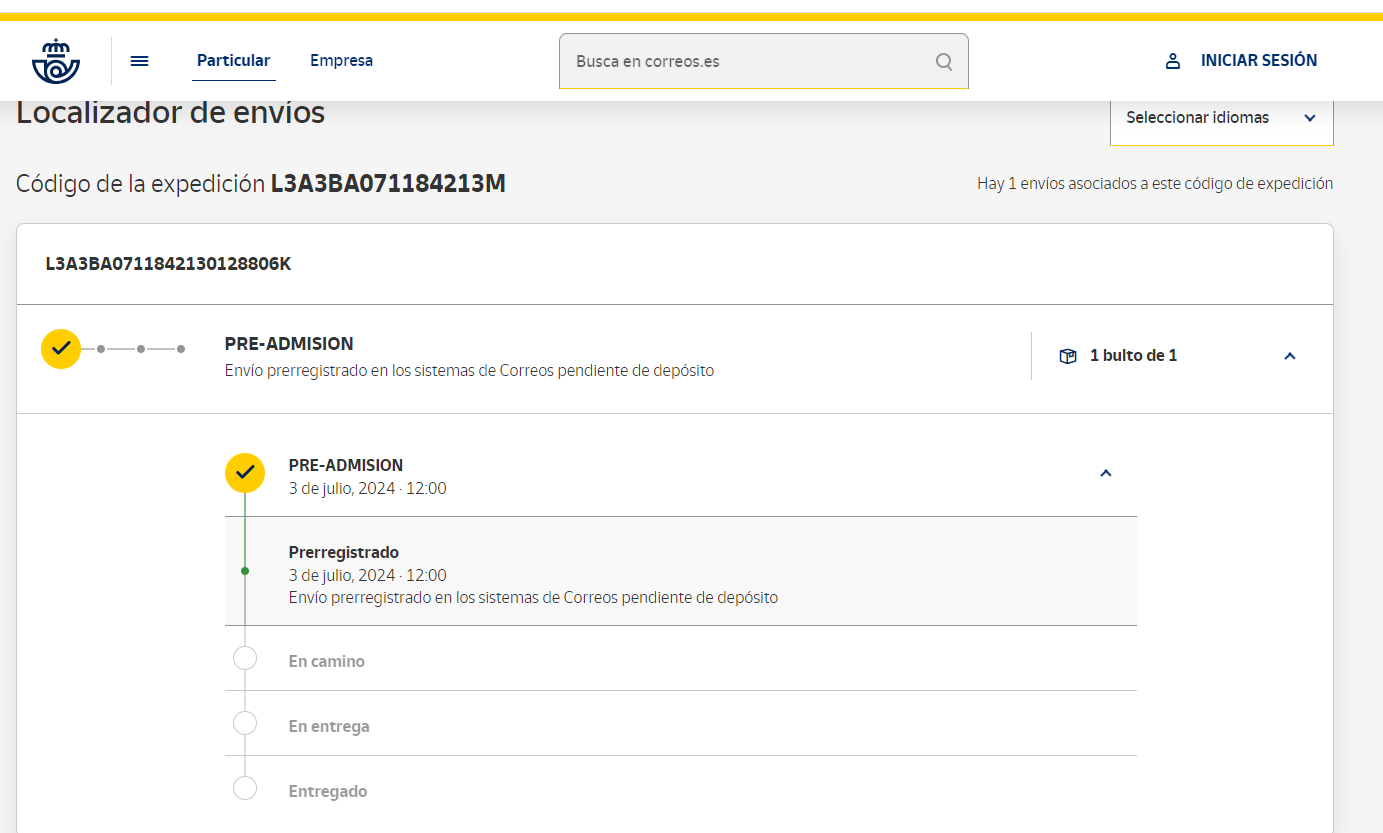Select the En camino timeline step circle

click(x=245, y=658)
